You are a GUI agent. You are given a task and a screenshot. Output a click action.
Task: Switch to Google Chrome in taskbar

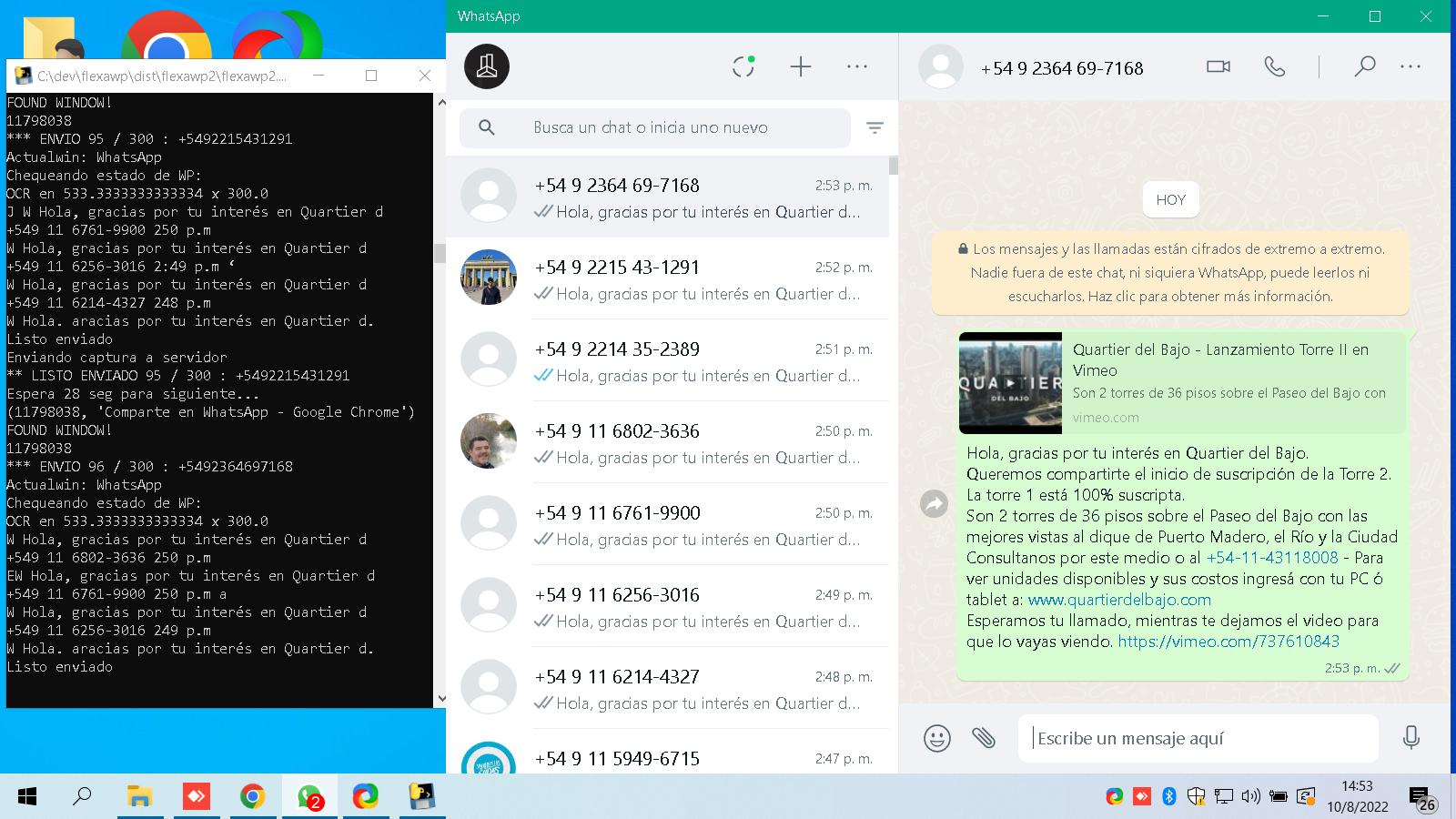pyautogui.click(x=252, y=797)
